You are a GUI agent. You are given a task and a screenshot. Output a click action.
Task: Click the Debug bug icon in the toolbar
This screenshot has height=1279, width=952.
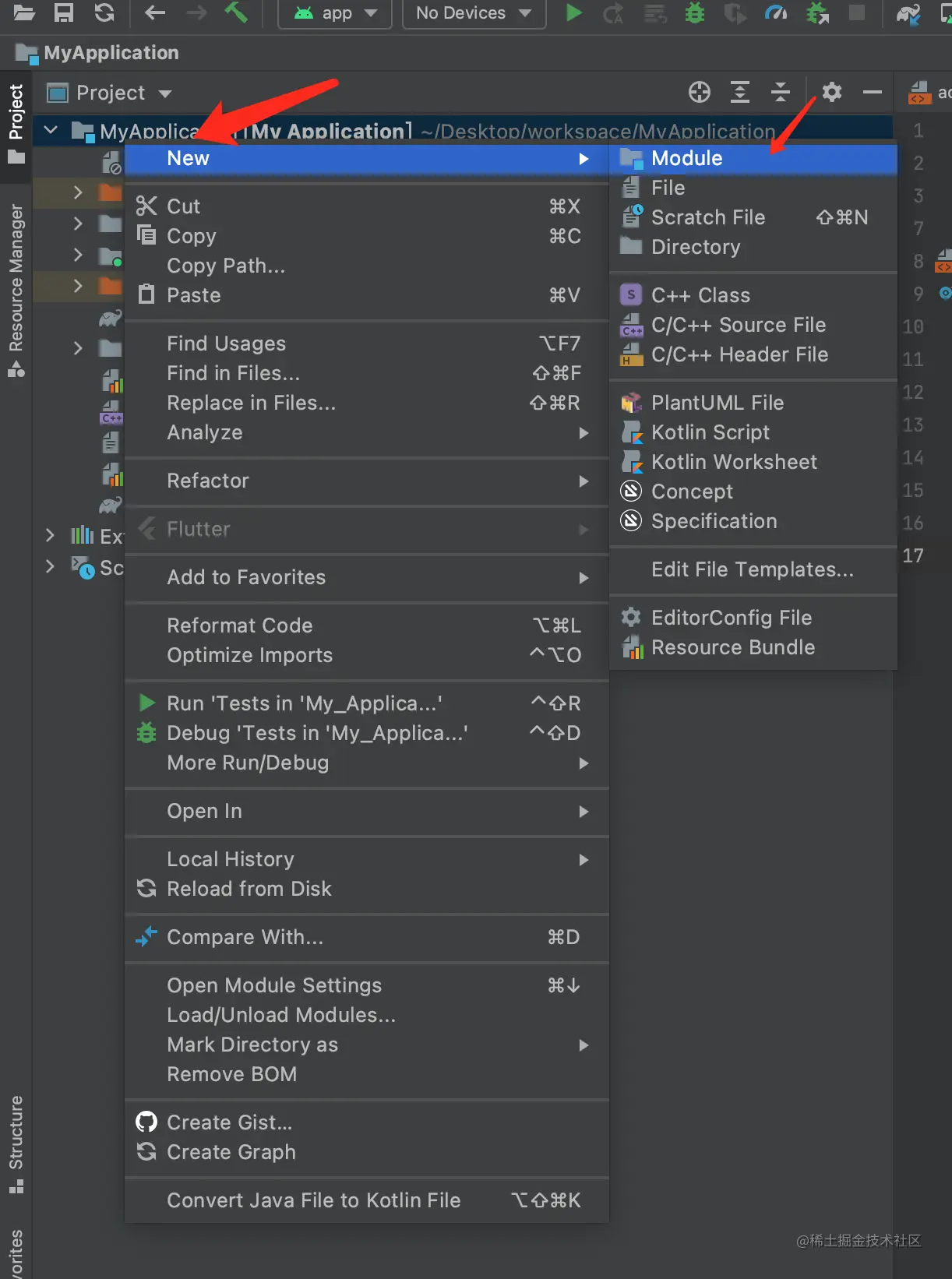coord(694,12)
